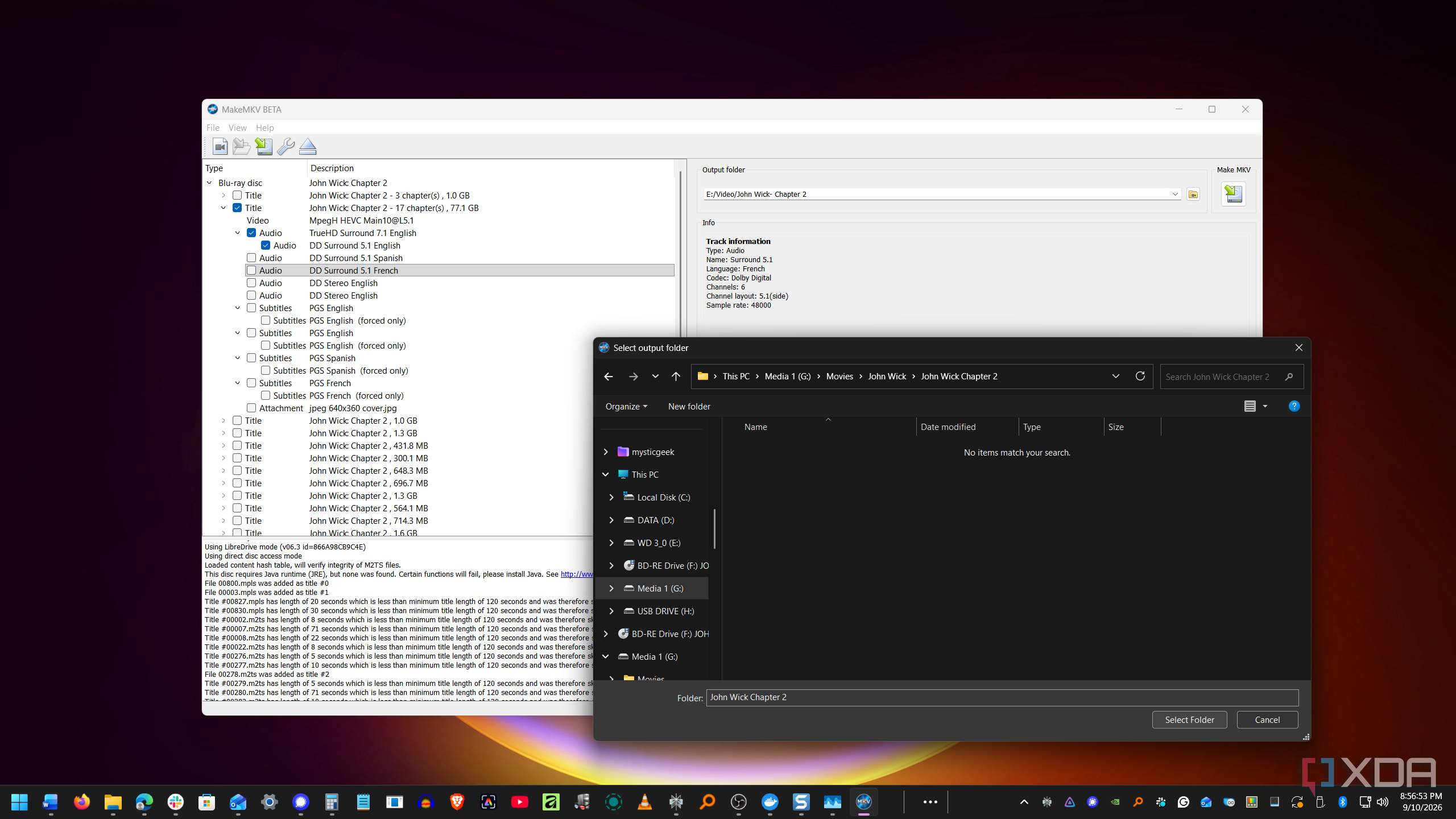
Task: Open Brave browser from the taskbar
Action: (x=457, y=802)
